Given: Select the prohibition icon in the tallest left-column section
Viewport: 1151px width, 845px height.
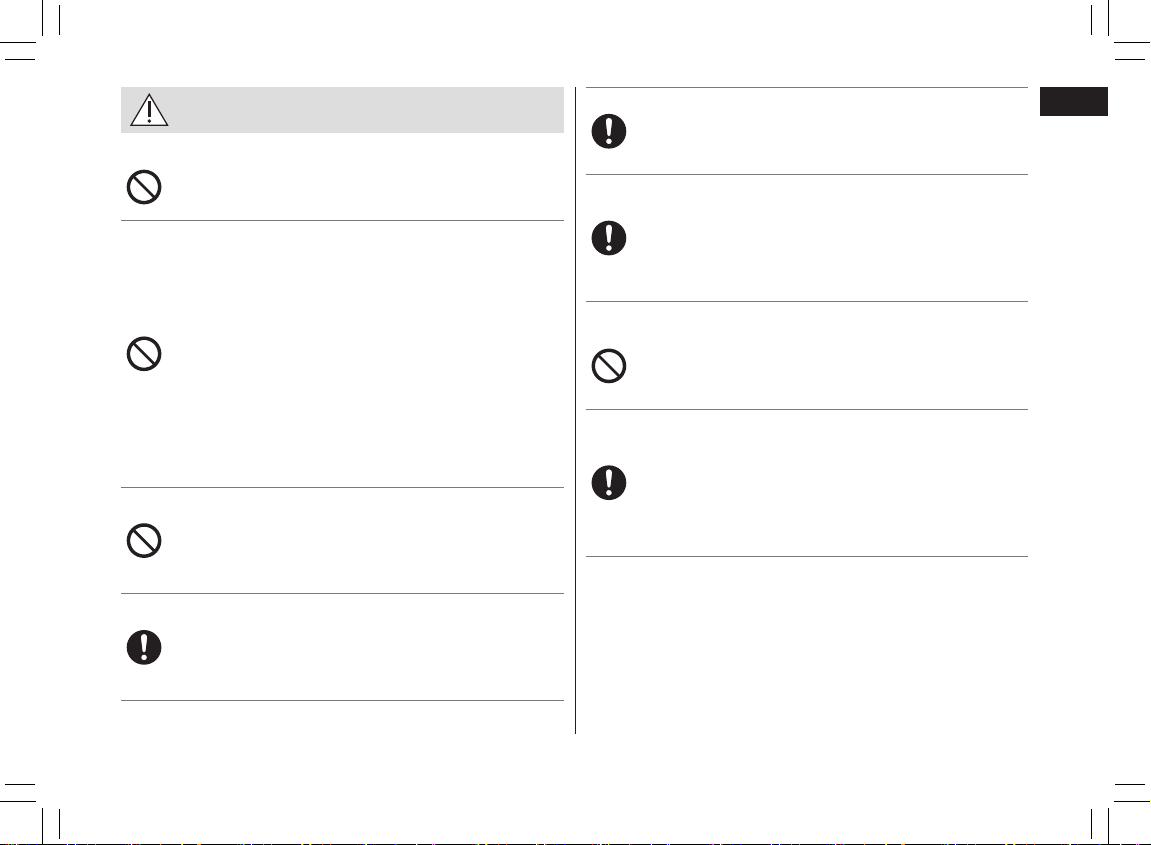Looking at the screenshot, I should [144, 354].
